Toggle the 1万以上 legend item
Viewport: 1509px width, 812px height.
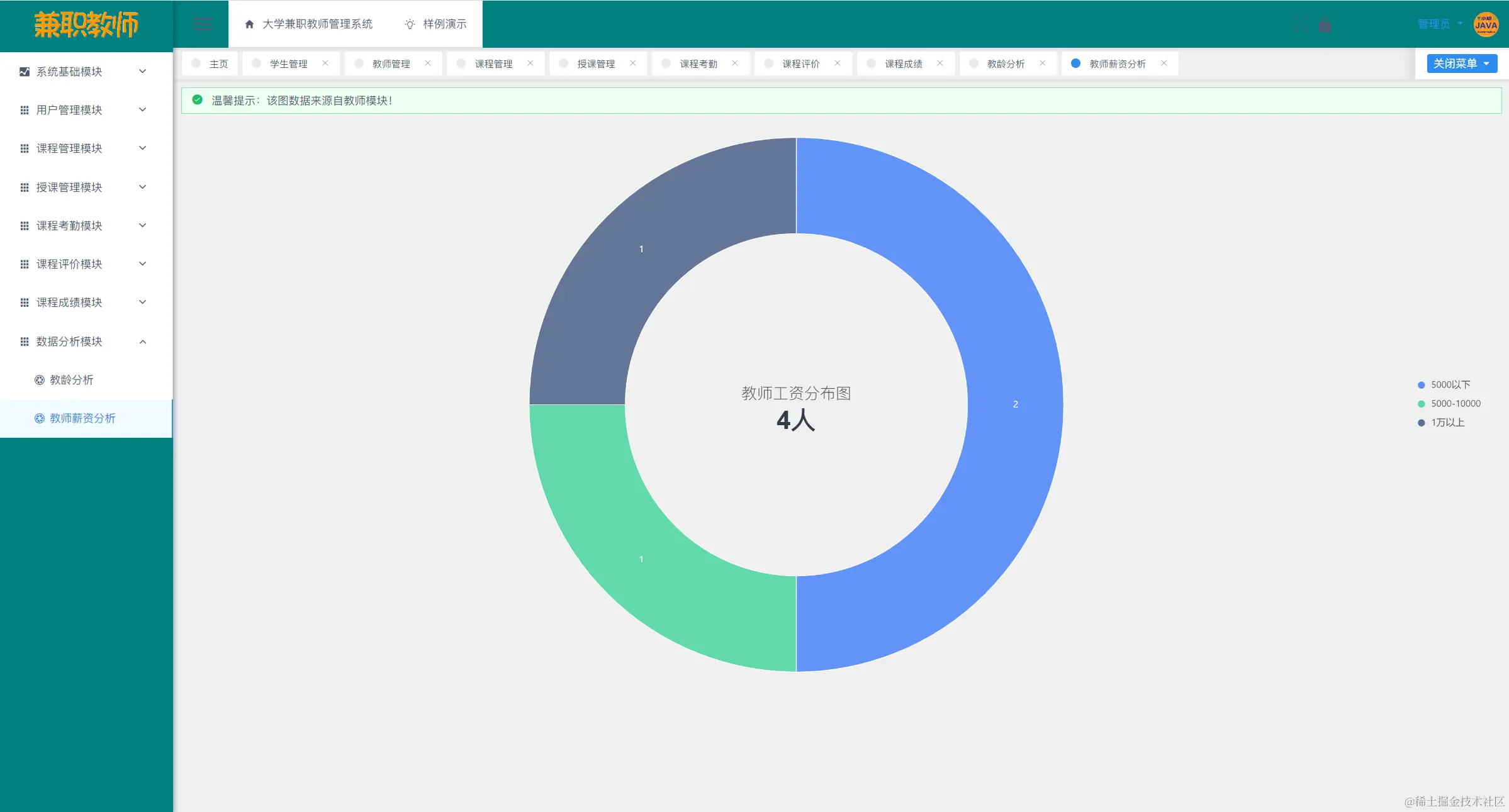(x=1447, y=423)
